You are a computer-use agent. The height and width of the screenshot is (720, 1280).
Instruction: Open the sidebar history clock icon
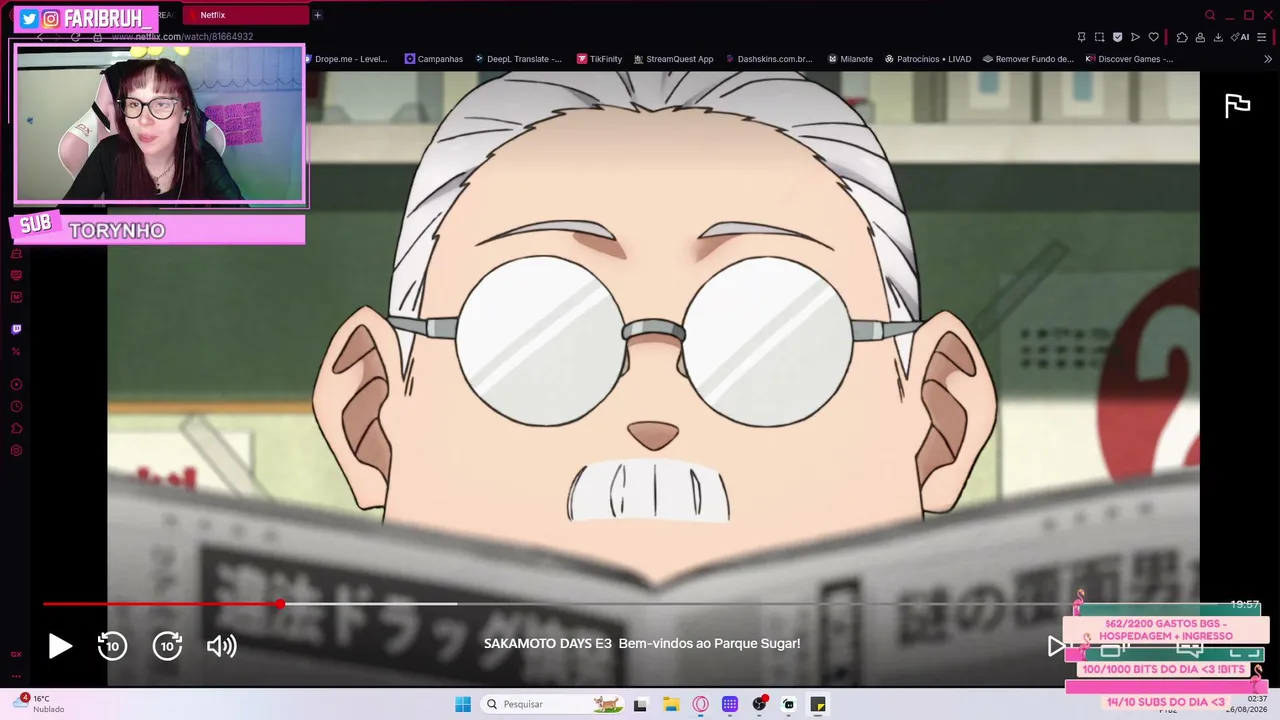click(x=16, y=407)
